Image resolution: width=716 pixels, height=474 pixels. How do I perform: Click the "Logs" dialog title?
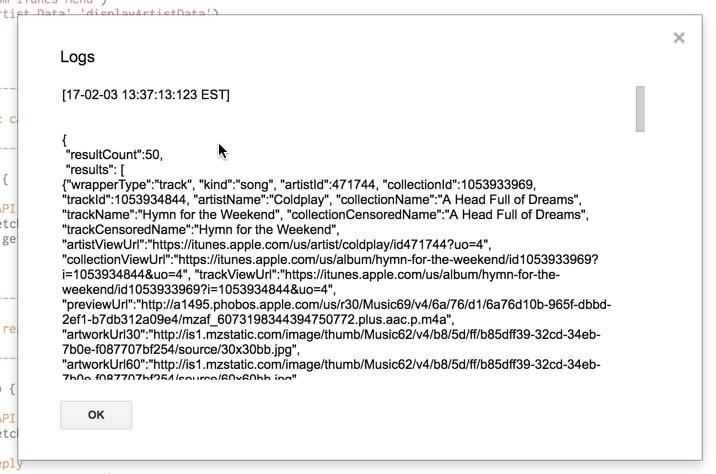point(77,57)
